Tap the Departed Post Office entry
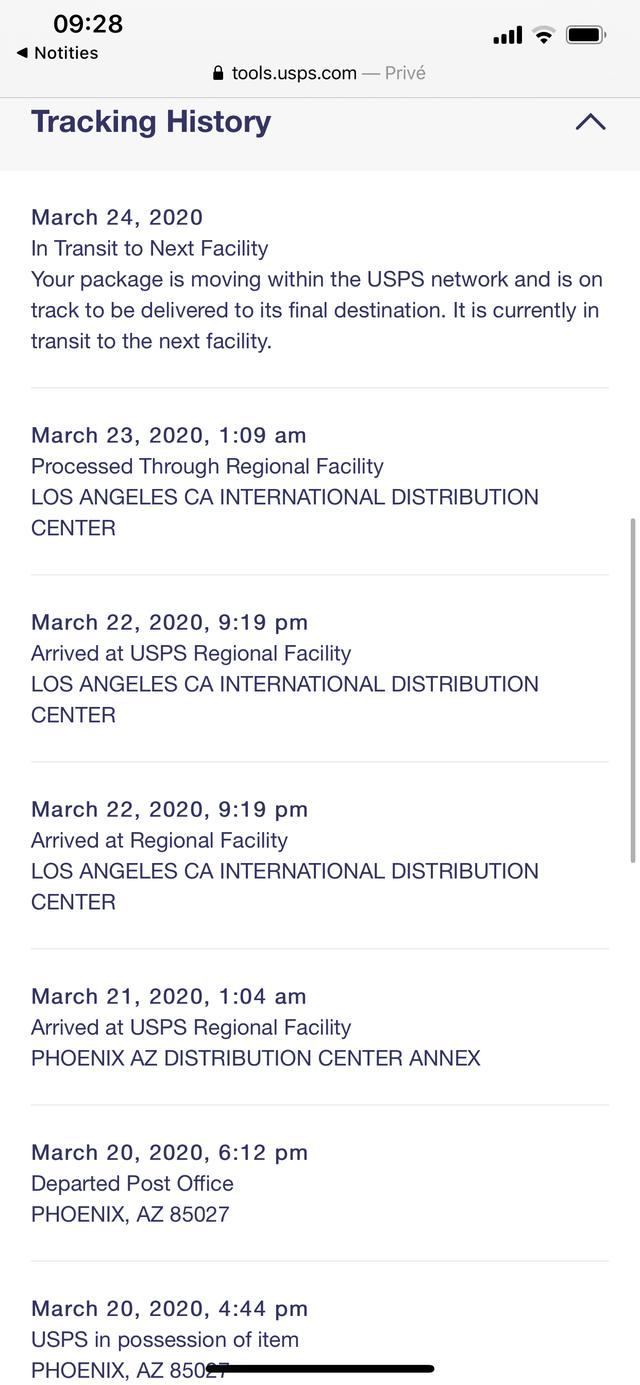 point(132,1183)
